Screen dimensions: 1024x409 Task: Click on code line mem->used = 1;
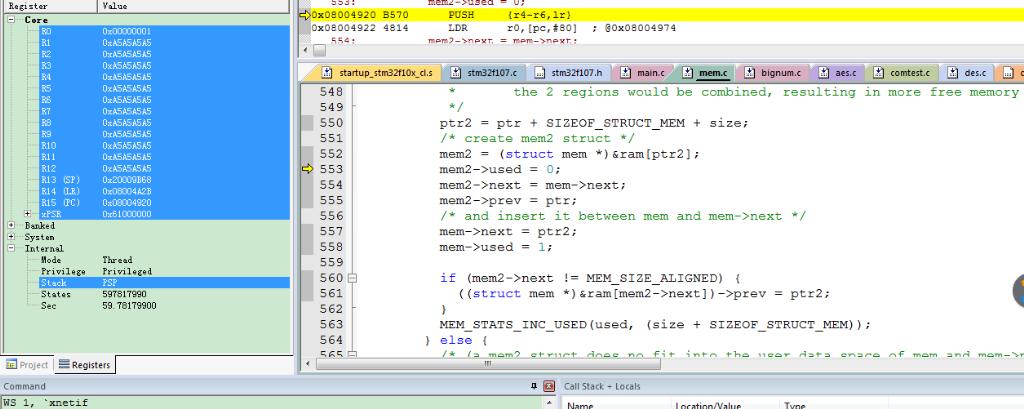pyautogui.click(x=496, y=247)
